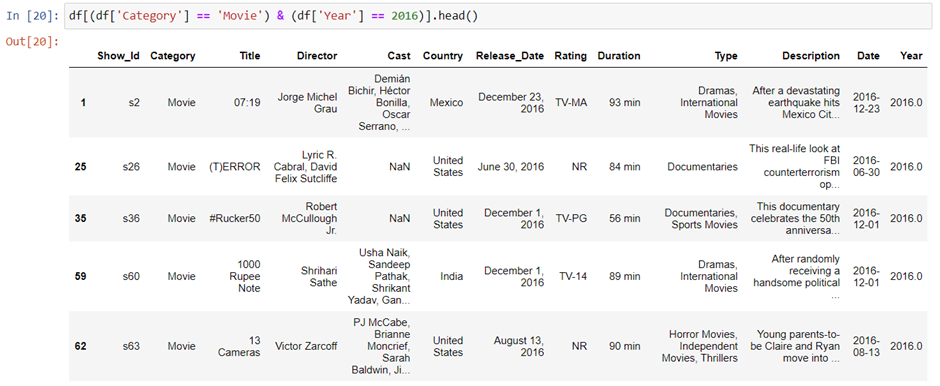
Task: Select row index 1 in table
Action: 83,102
